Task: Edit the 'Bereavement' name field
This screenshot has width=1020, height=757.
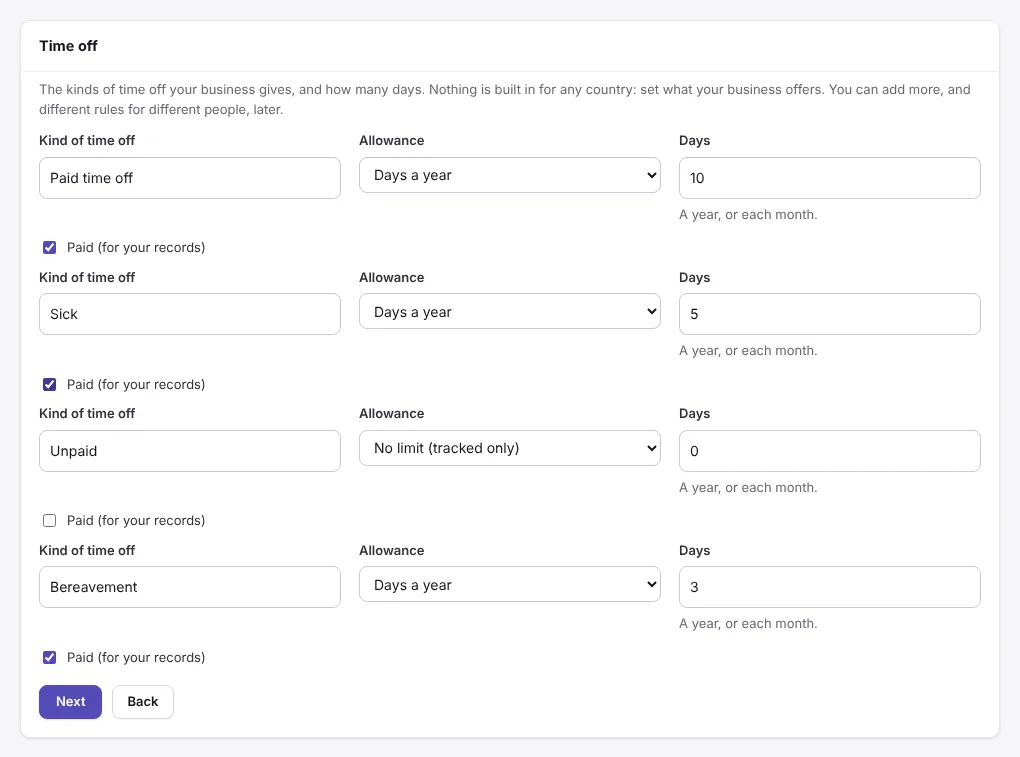Action: point(190,587)
